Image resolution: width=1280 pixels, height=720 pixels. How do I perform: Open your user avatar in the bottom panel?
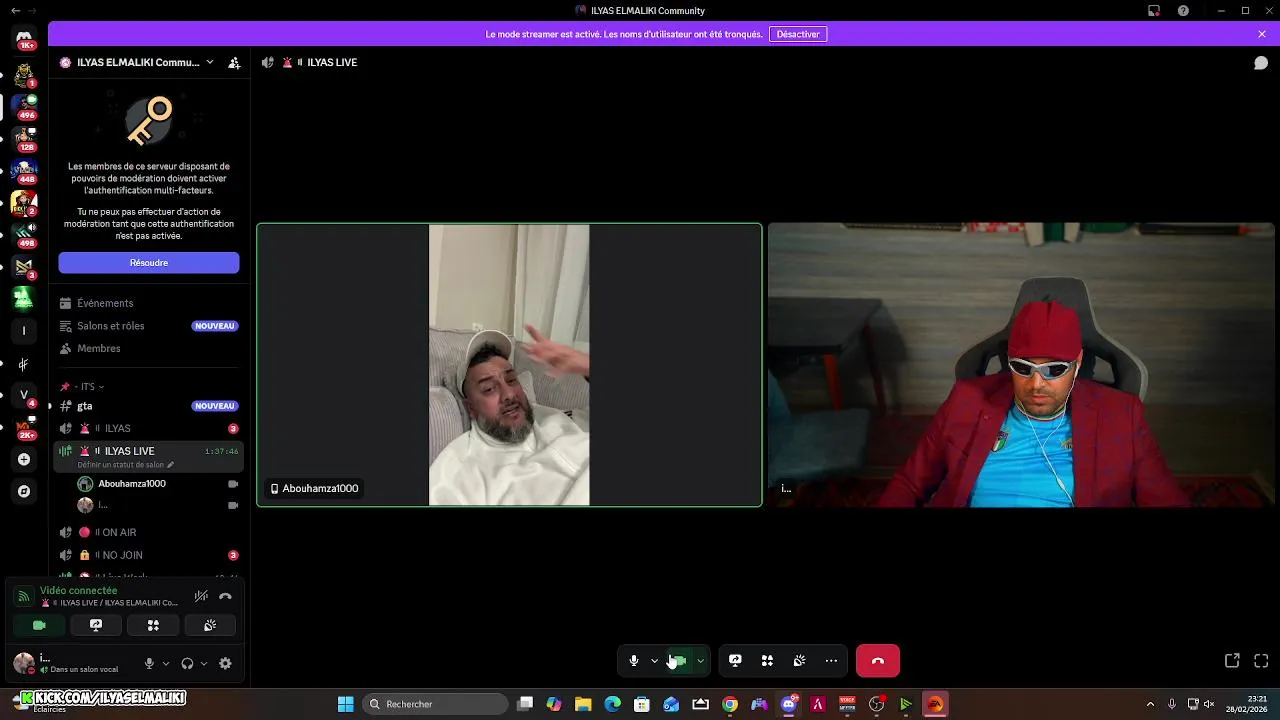coord(24,663)
